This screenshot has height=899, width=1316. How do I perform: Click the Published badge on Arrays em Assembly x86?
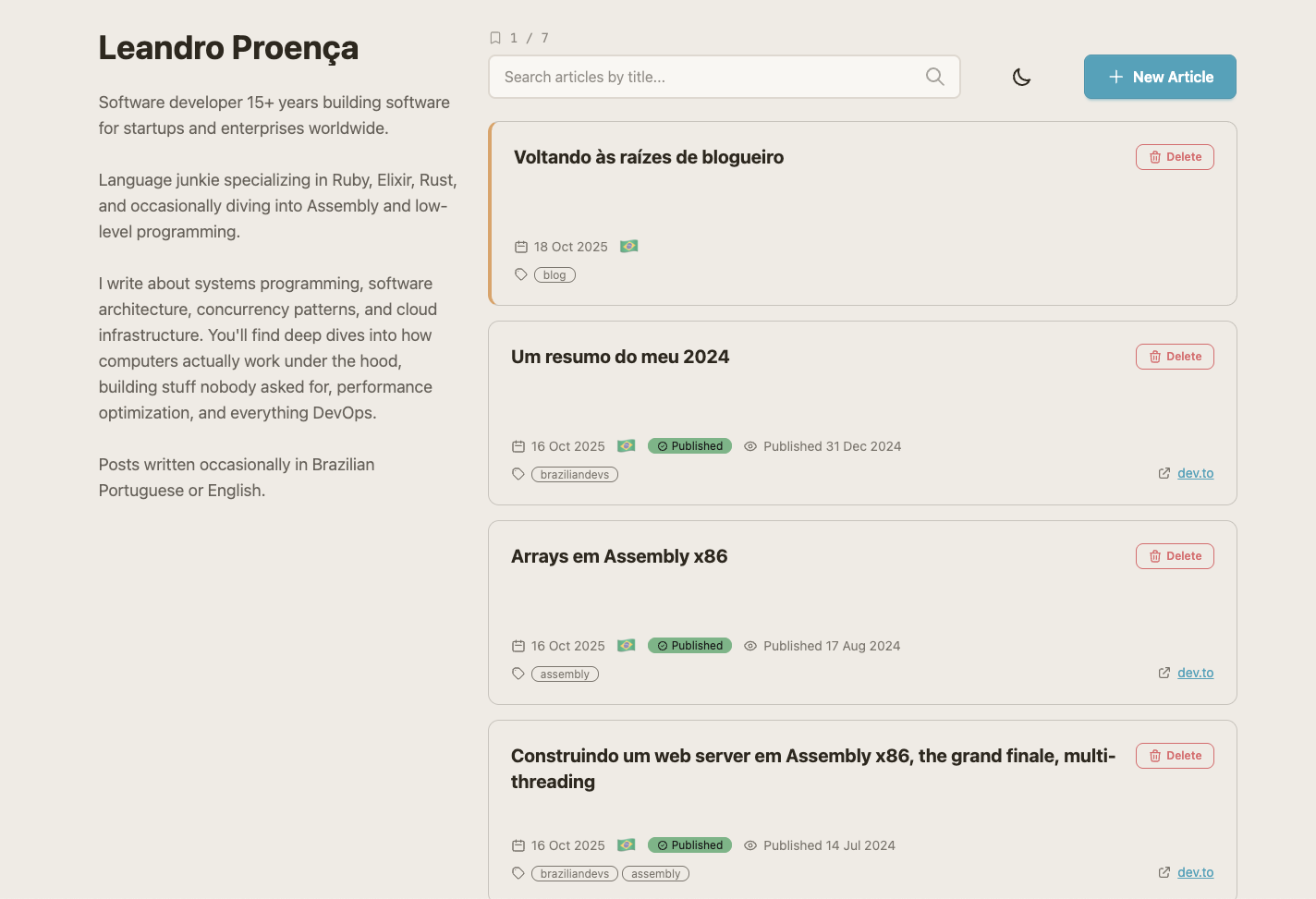click(689, 646)
